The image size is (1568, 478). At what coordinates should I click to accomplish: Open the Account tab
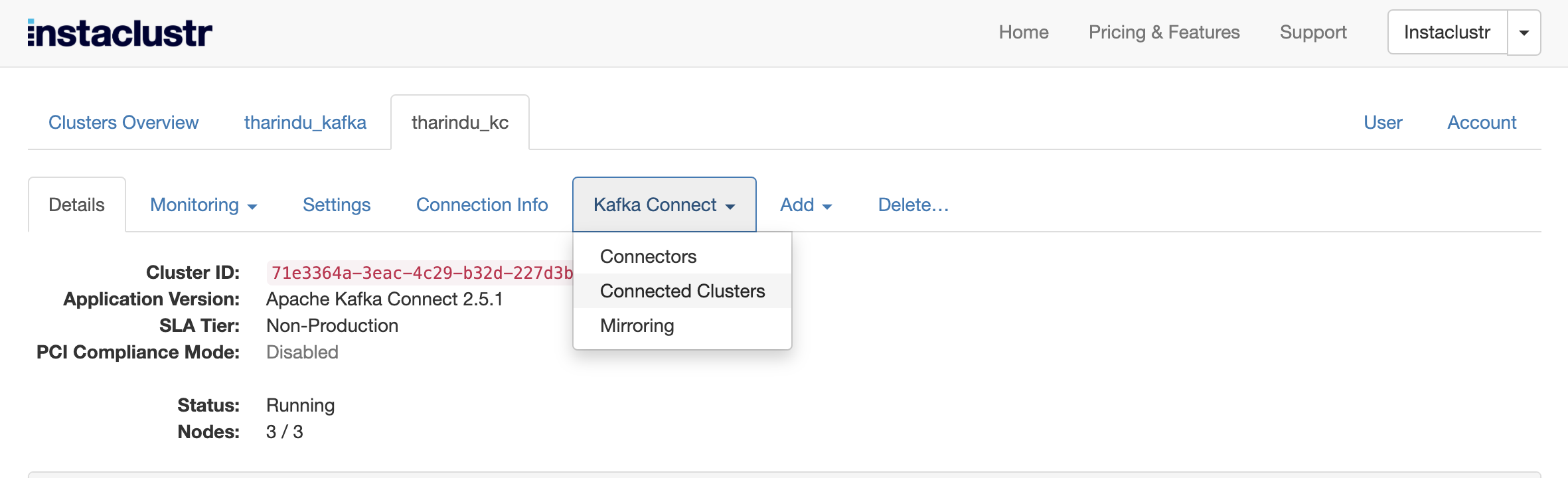coord(1482,122)
